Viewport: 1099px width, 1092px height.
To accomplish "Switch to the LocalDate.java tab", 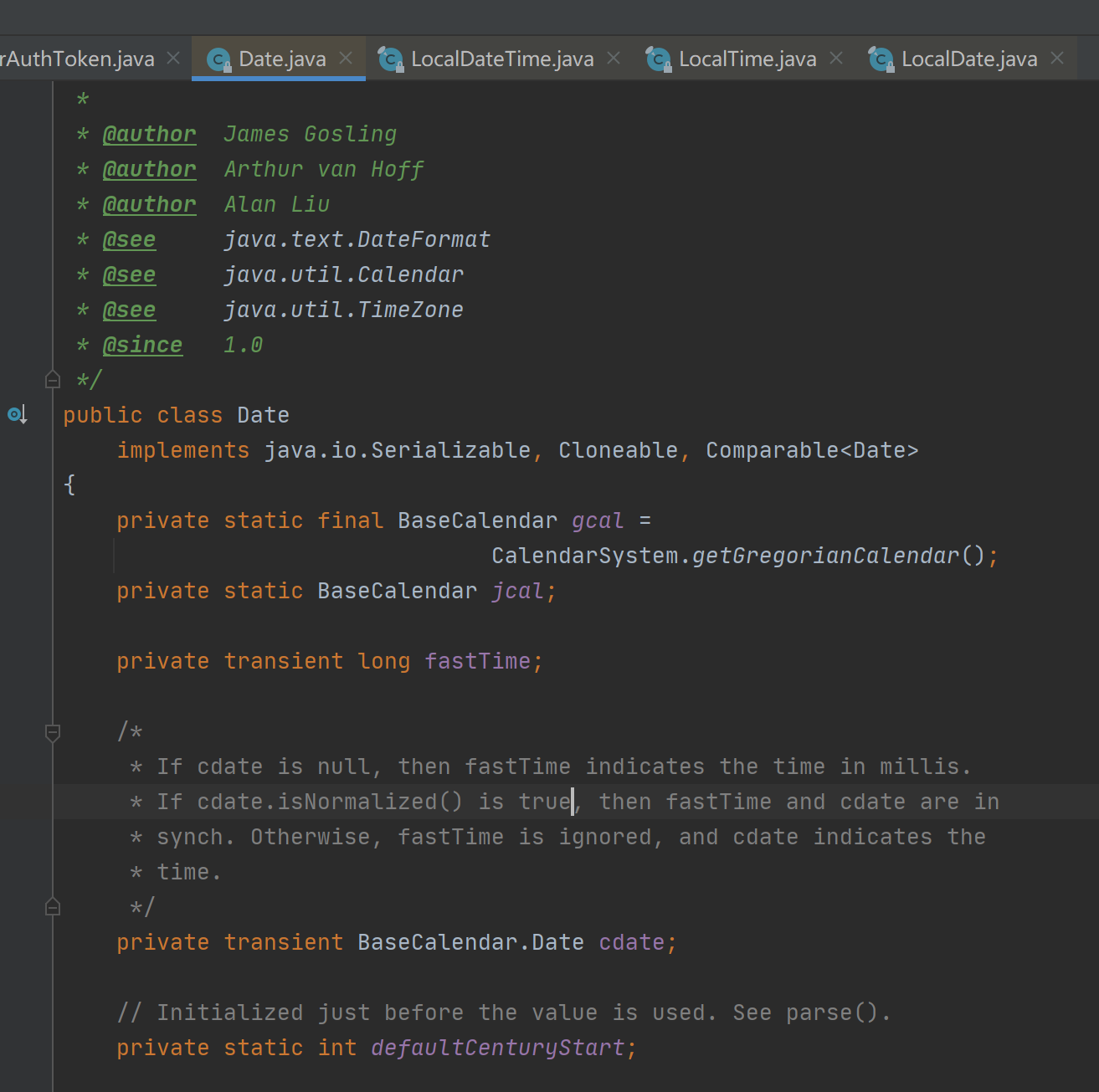I will tap(969, 59).
